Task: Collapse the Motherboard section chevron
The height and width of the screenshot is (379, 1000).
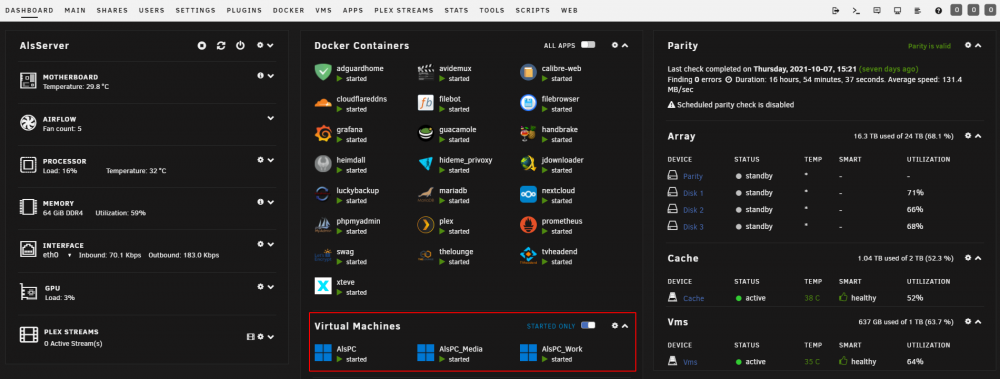Action: tap(270, 76)
